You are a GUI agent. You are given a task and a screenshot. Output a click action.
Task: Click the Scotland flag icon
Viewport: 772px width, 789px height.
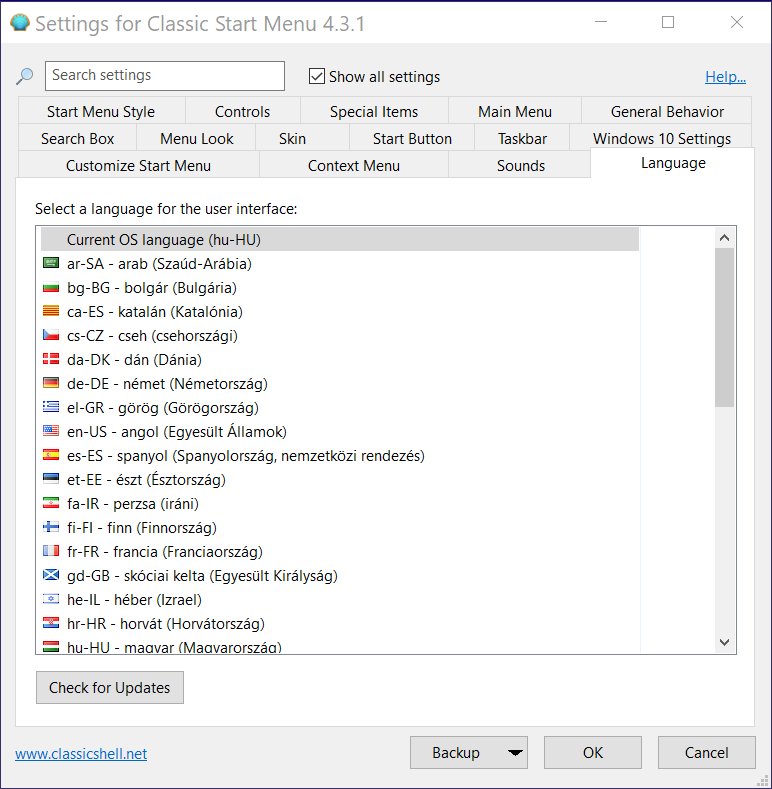pyautogui.click(x=51, y=575)
